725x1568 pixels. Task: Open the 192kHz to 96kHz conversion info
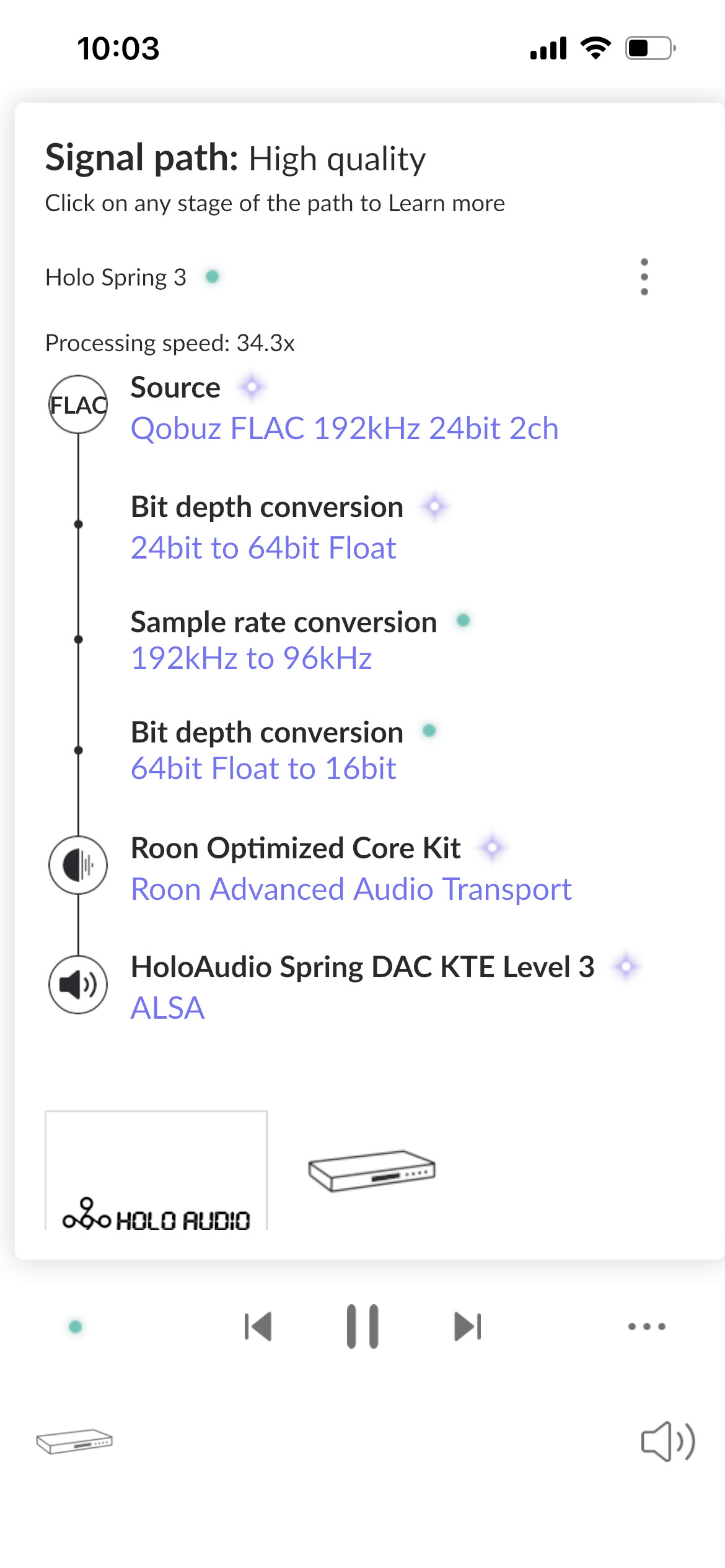(251, 658)
